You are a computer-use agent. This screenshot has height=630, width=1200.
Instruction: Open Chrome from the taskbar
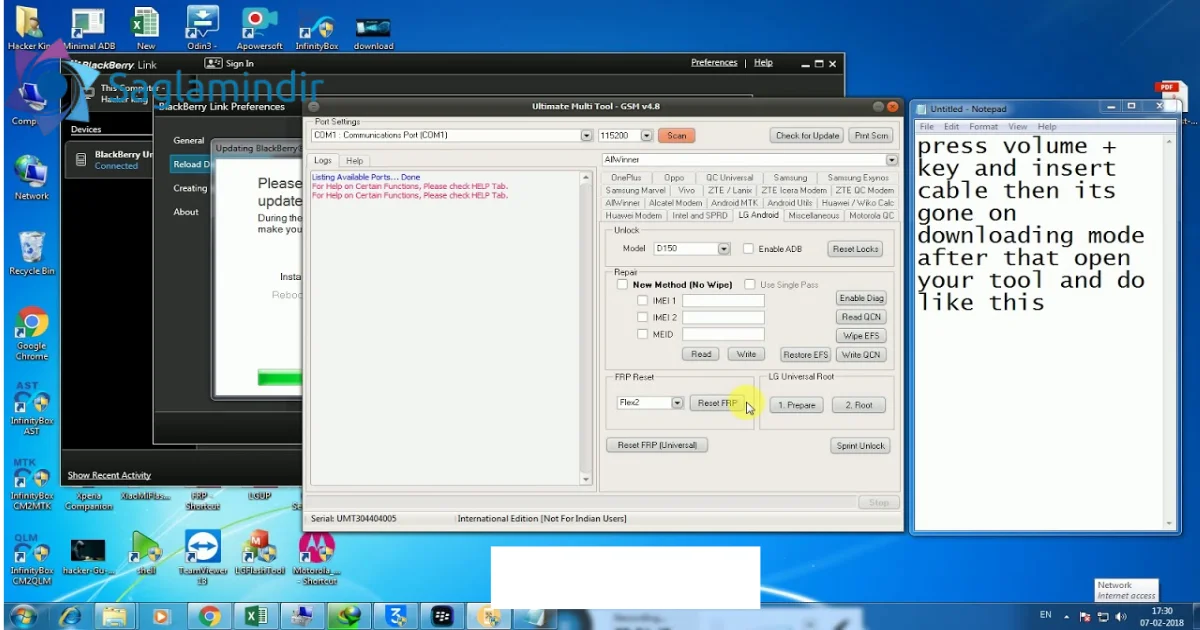click(x=208, y=616)
